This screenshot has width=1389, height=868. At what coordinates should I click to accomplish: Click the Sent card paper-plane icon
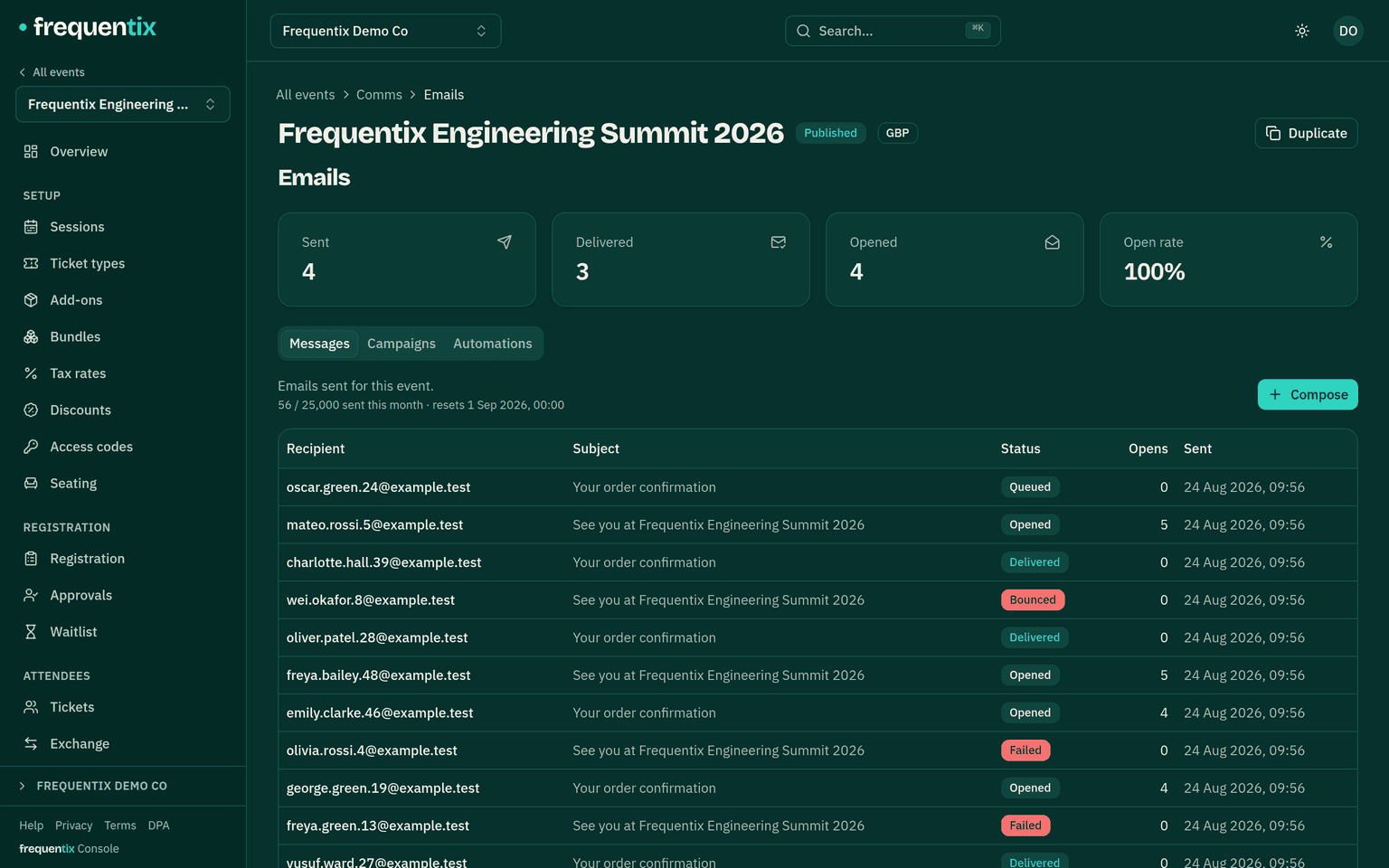pos(505,242)
